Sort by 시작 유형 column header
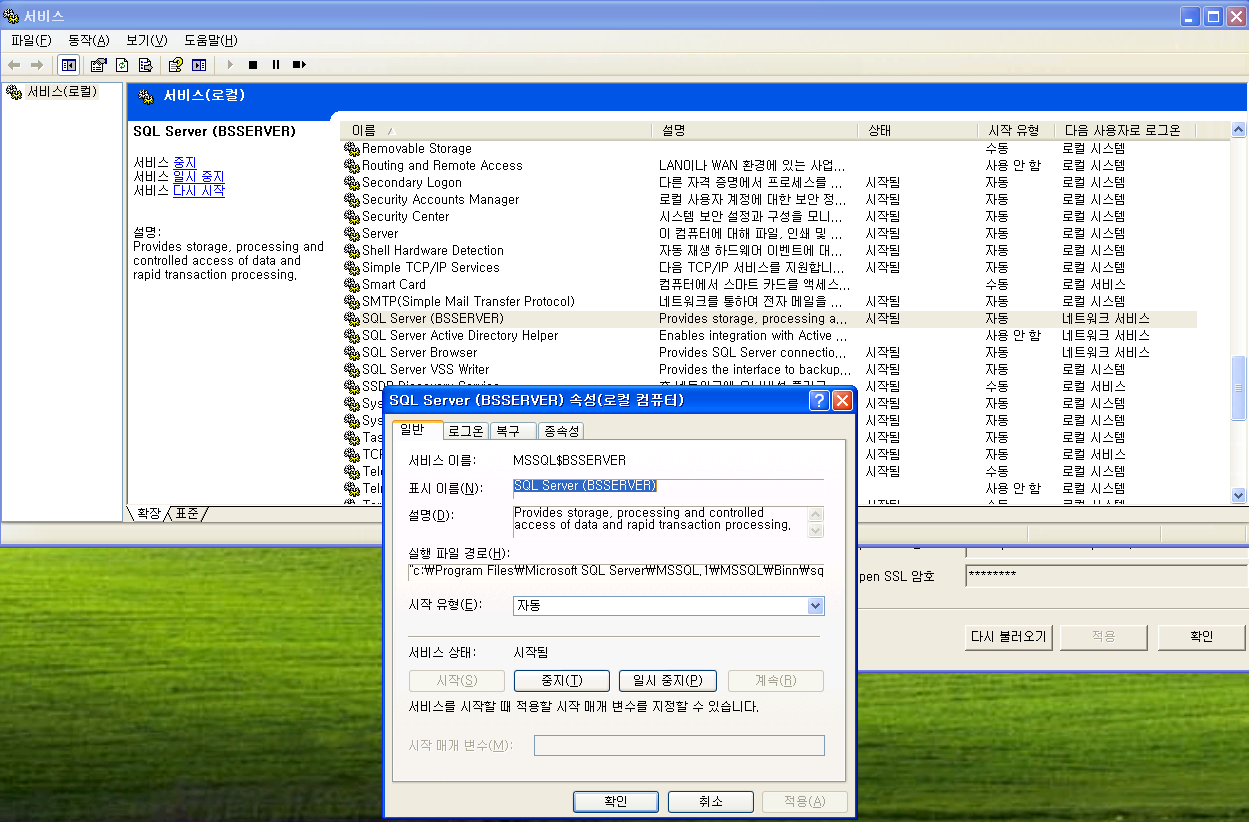The width and height of the screenshot is (1249, 822). [1015, 131]
